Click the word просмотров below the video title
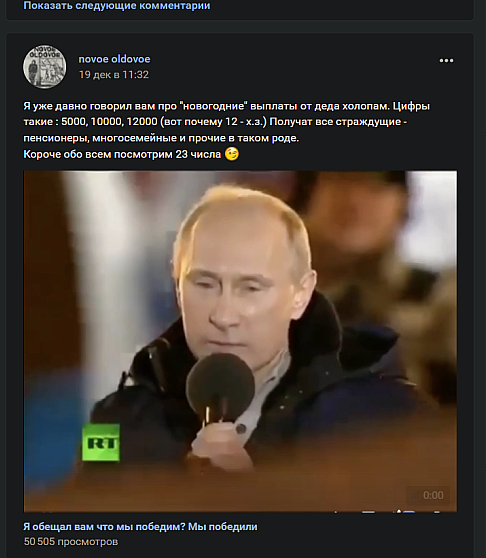 pos(88,542)
